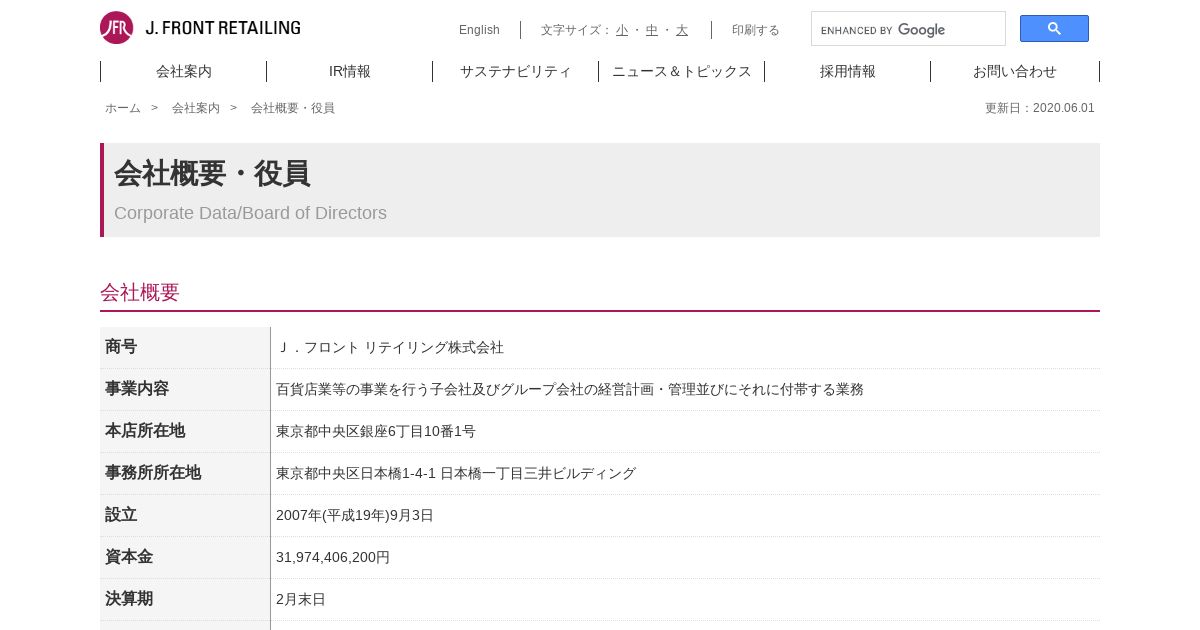Image resolution: width=1200 pixels, height=630 pixels.
Task: Open the お問い合わせ menu
Action: pyautogui.click(x=1015, y=71)
